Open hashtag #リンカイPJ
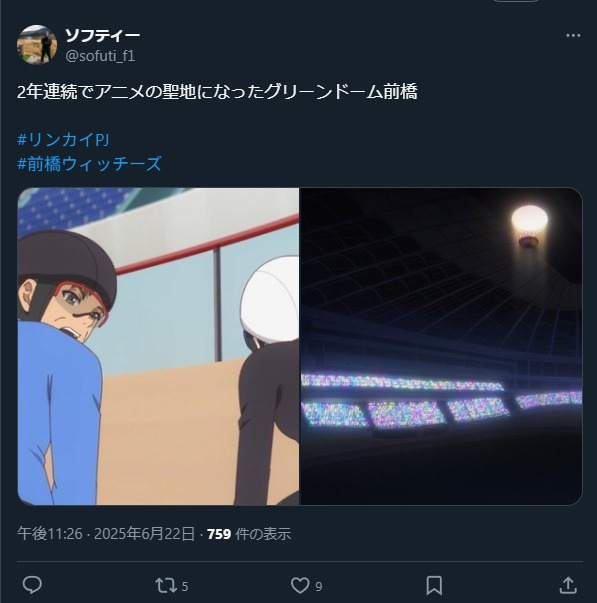597x603 pixels. coord(63,139)
